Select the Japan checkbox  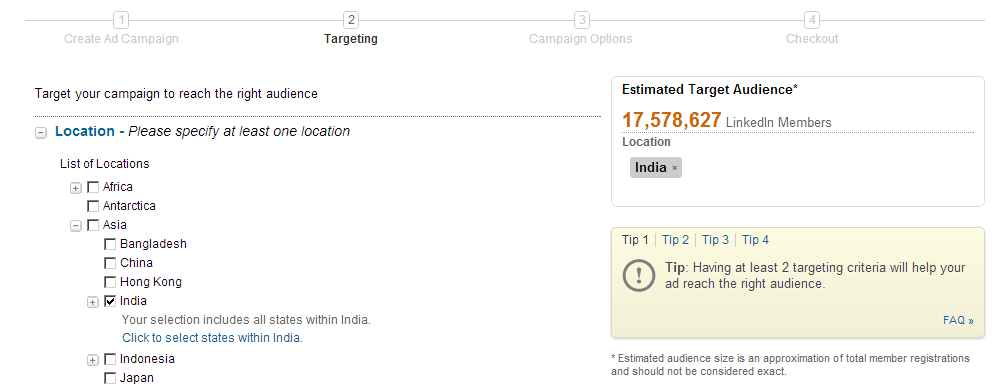click(x=110, y=378)
